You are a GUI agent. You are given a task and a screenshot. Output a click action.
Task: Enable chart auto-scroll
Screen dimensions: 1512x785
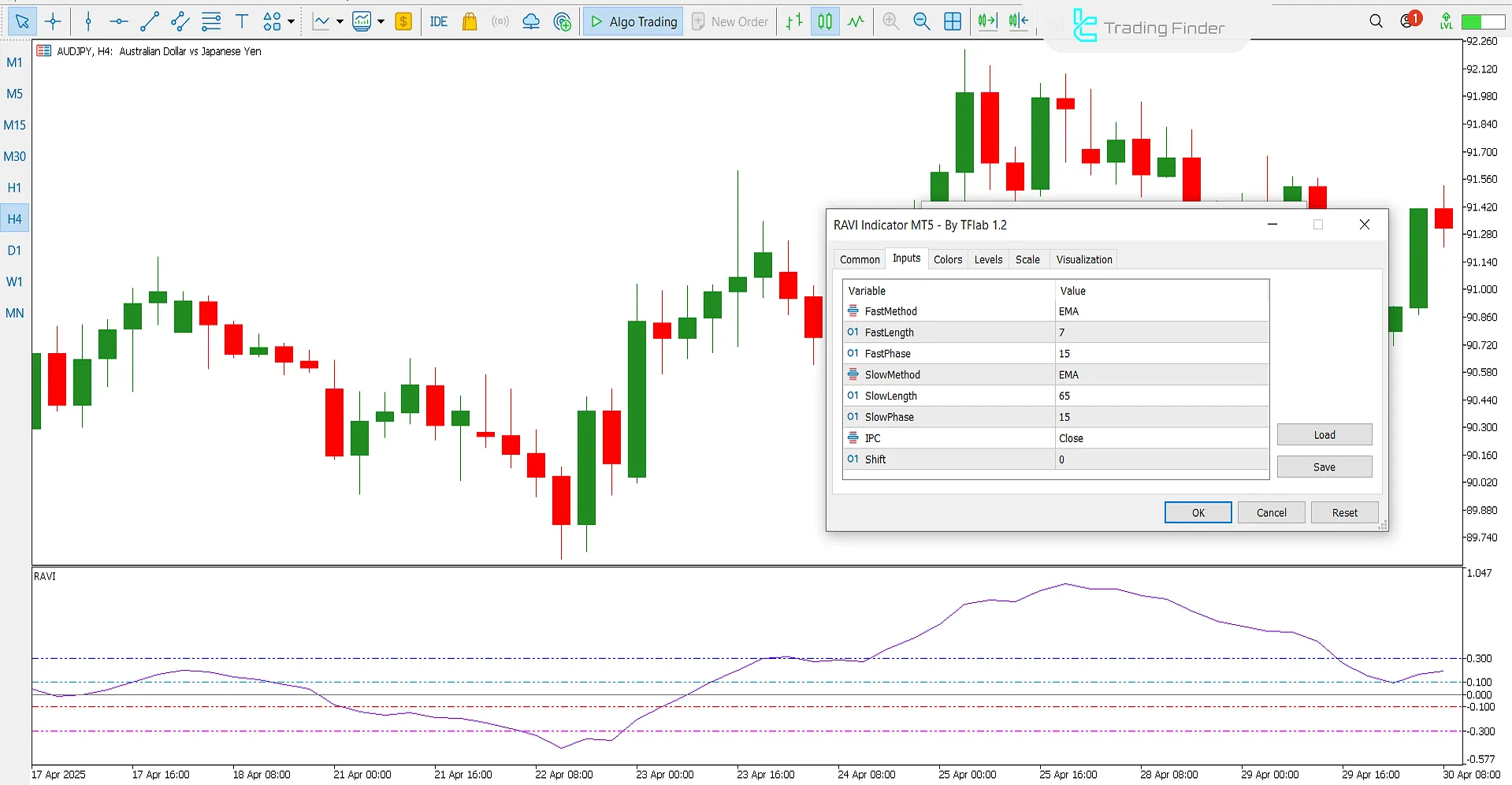coord(986,21)
